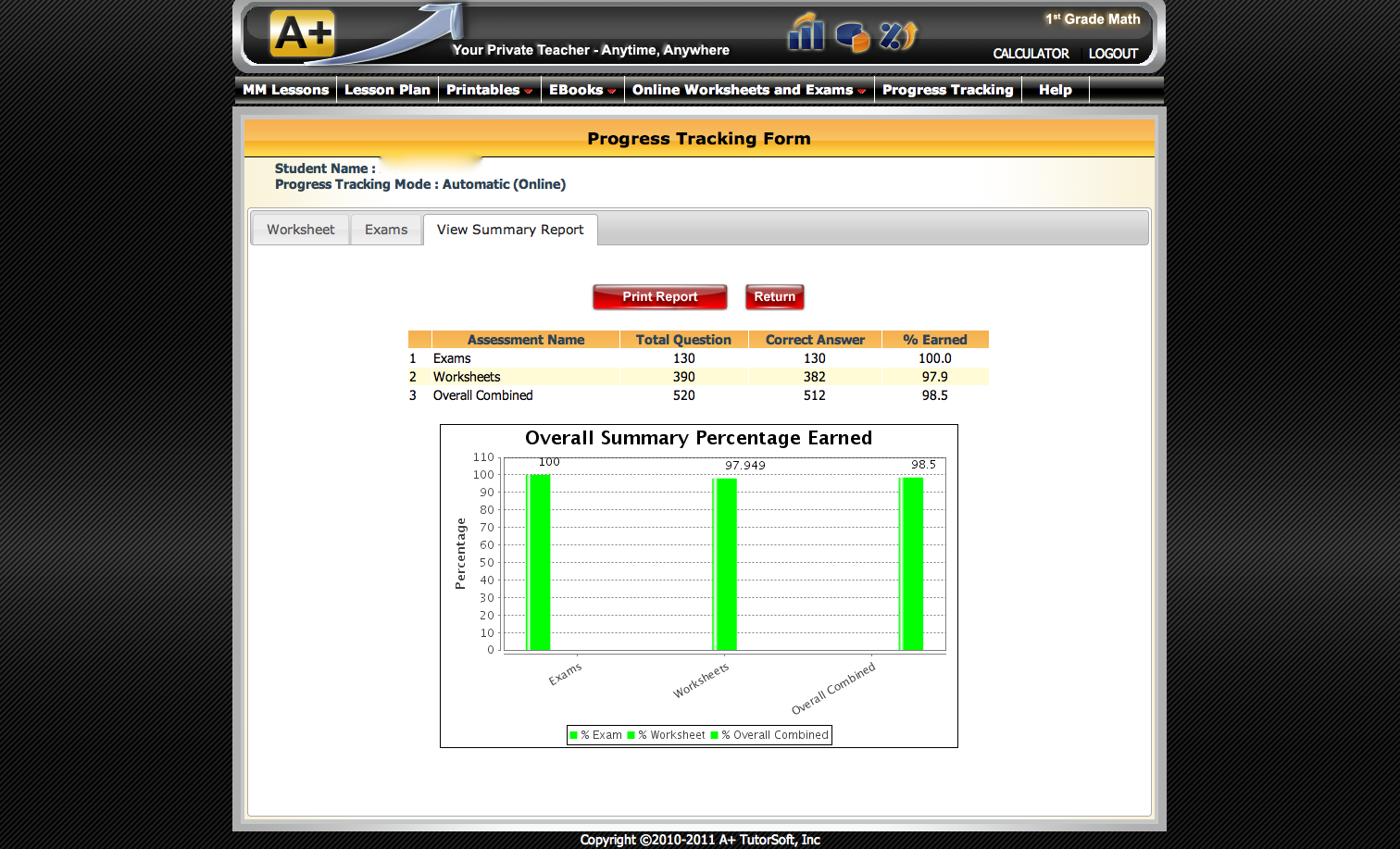Click the Print Report button
Image resolution: width=1400 pixels, height=849 pixels.
(x=659, y=296)
